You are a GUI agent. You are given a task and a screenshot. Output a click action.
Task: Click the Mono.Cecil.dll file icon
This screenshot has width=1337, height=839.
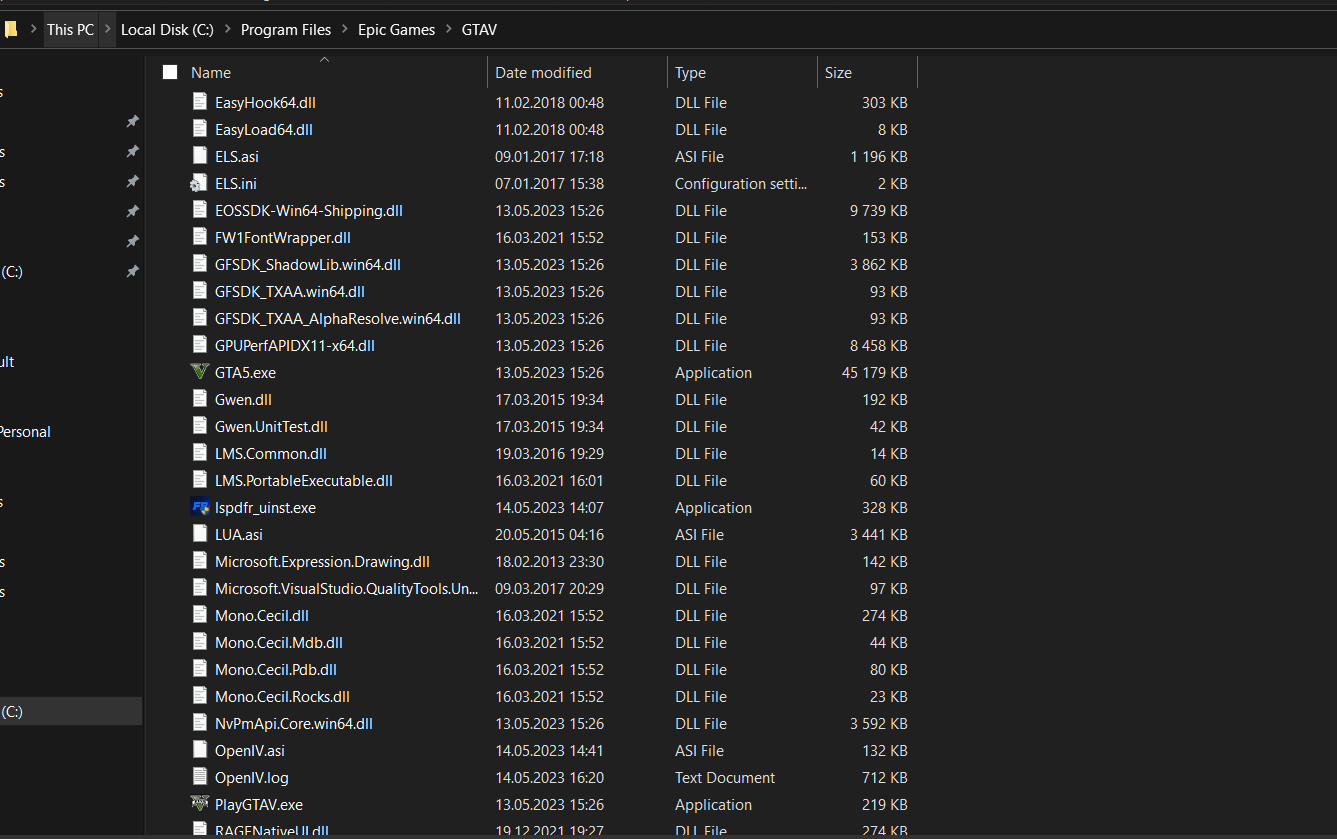pos(199,615)
